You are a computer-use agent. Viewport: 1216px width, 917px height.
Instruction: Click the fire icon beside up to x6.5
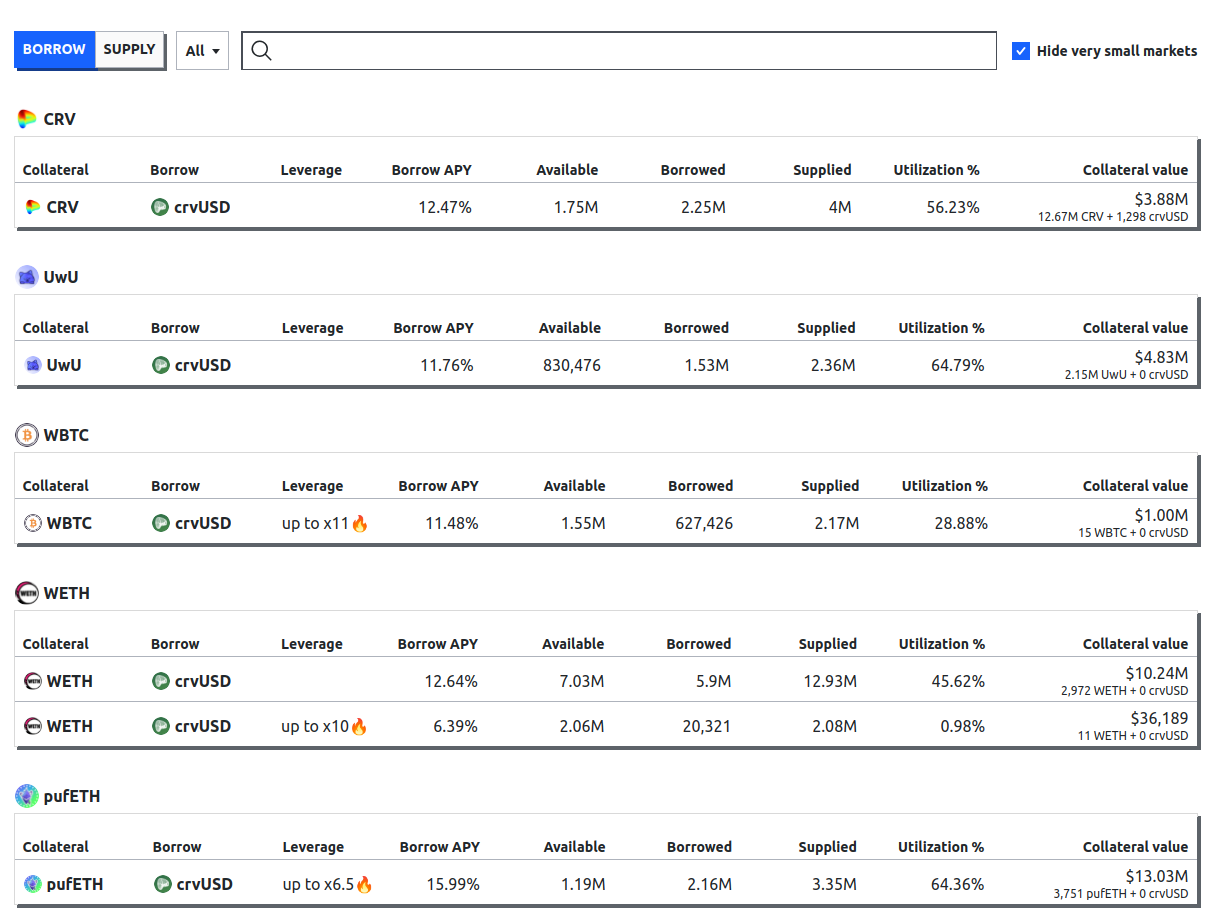tap(364, 884)
